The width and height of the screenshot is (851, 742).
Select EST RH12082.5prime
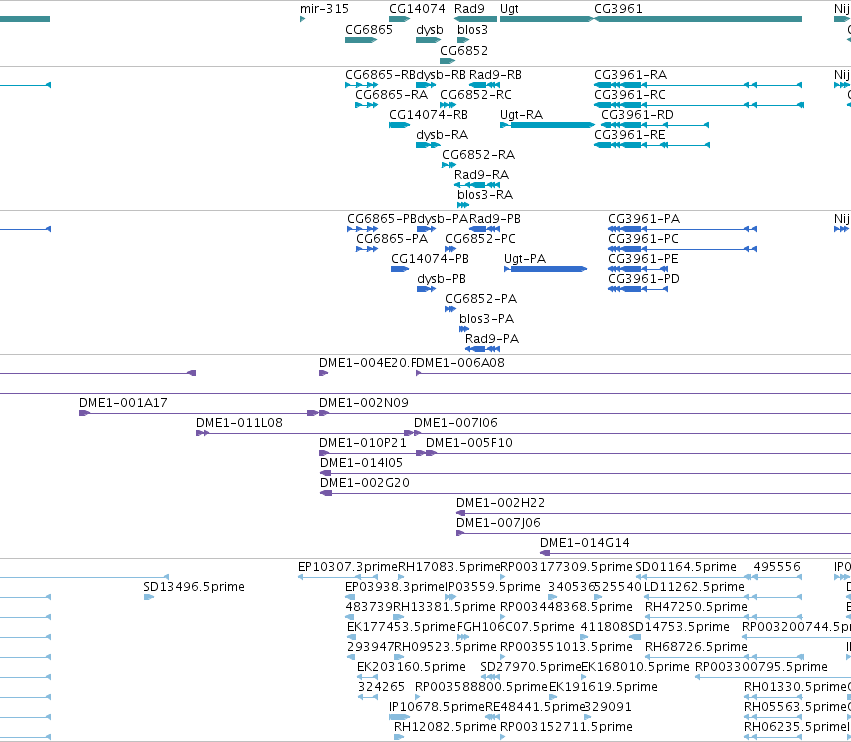(x=399, y=737)
